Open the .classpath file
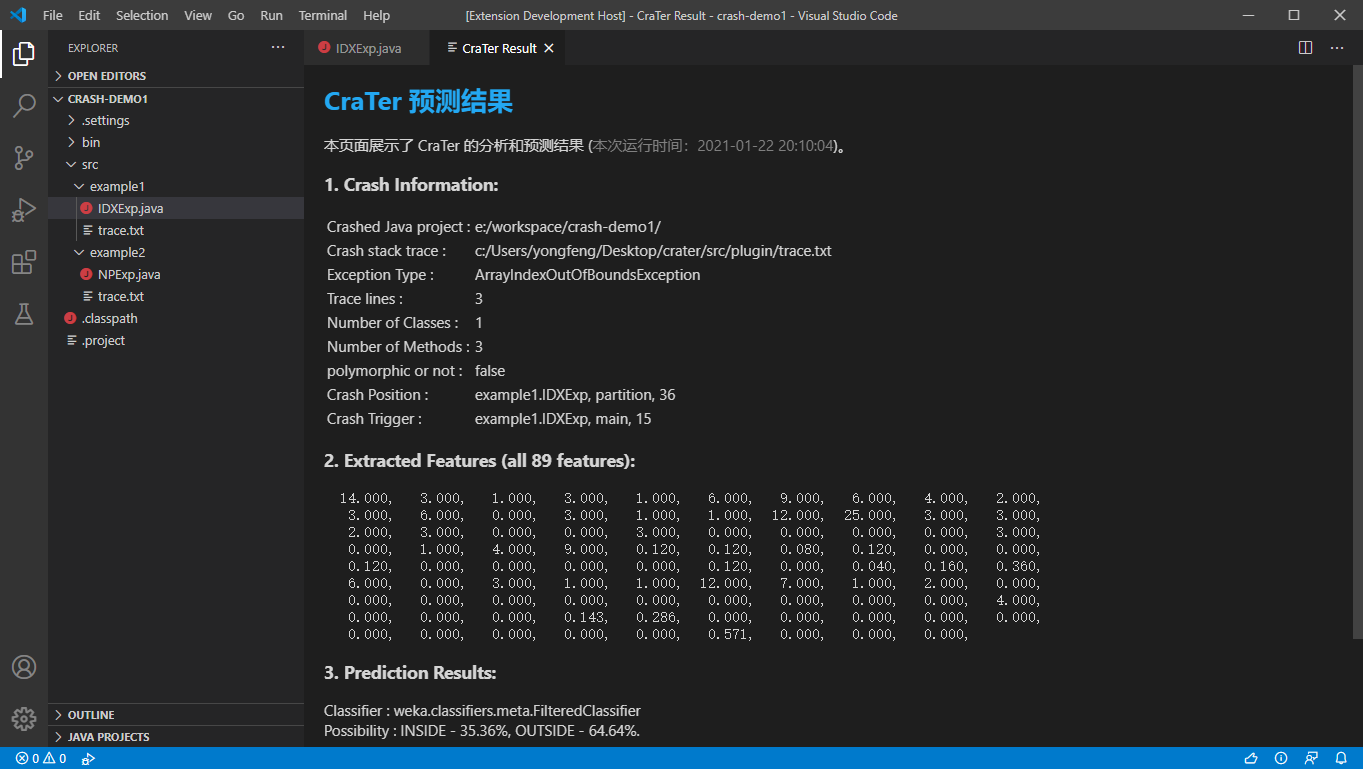The height and width of the screenshot is (769, 1363). point(176,319)
